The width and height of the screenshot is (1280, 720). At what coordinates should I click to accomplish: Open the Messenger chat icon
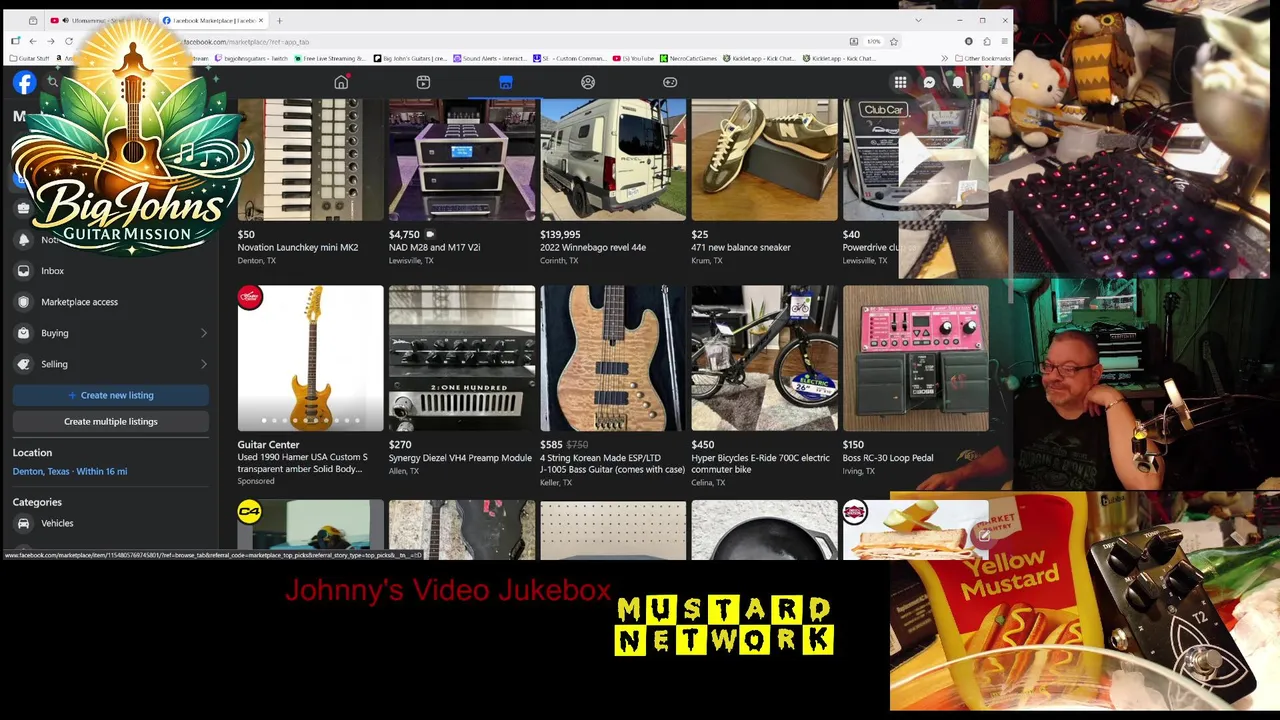(929, 82)
